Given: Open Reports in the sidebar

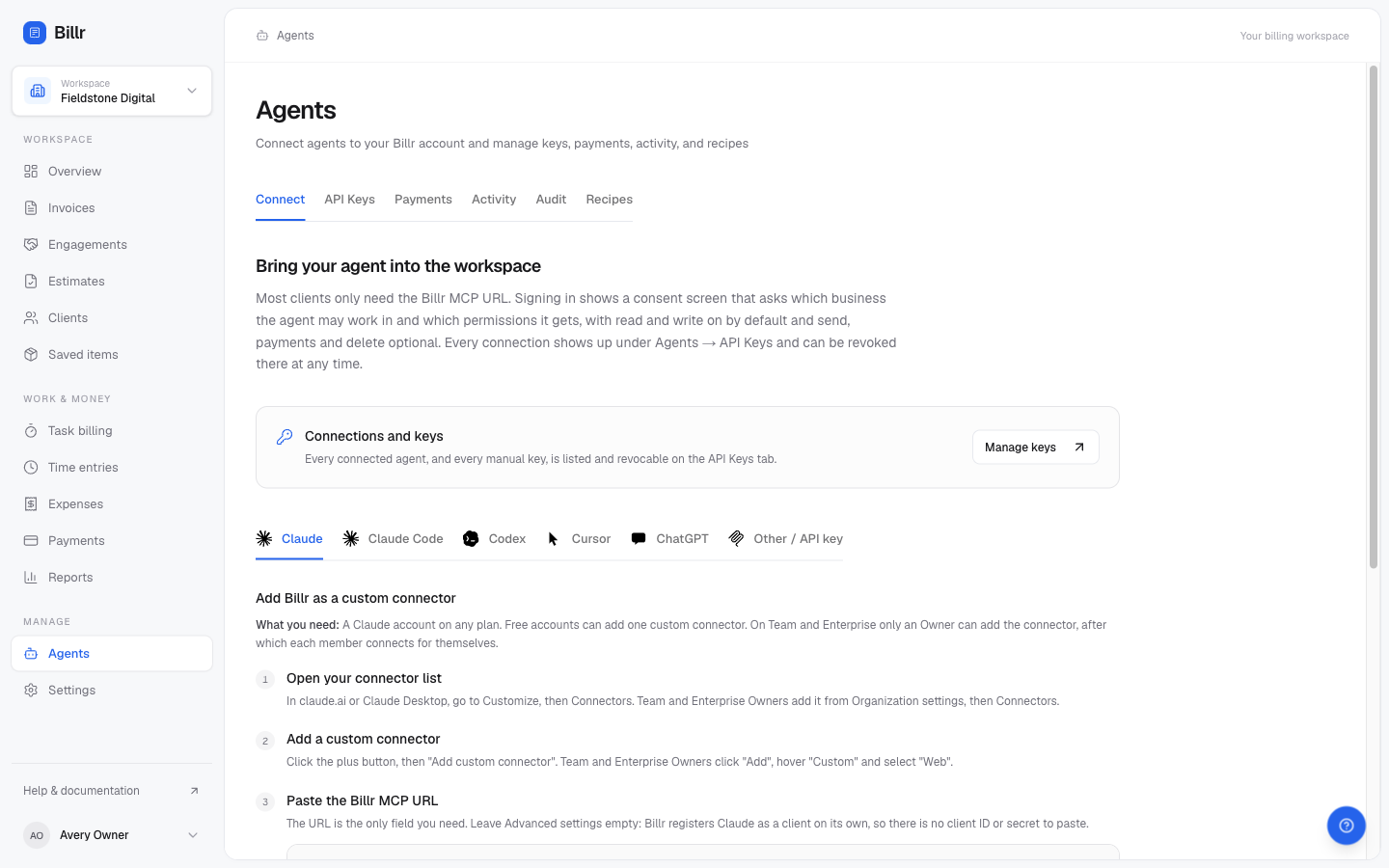Looking at the screenshot, I should click(112, 578).
